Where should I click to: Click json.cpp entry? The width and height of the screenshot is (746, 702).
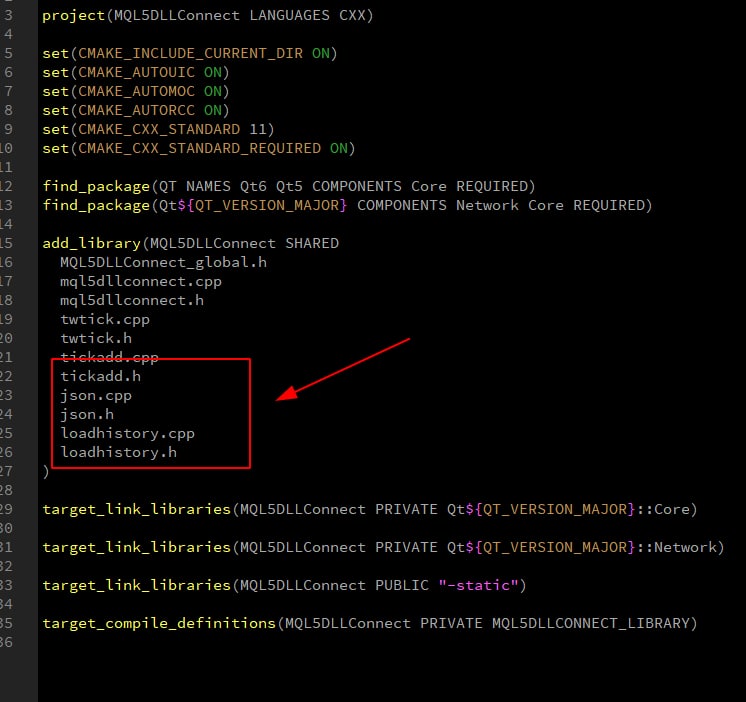tap(96, 396)
